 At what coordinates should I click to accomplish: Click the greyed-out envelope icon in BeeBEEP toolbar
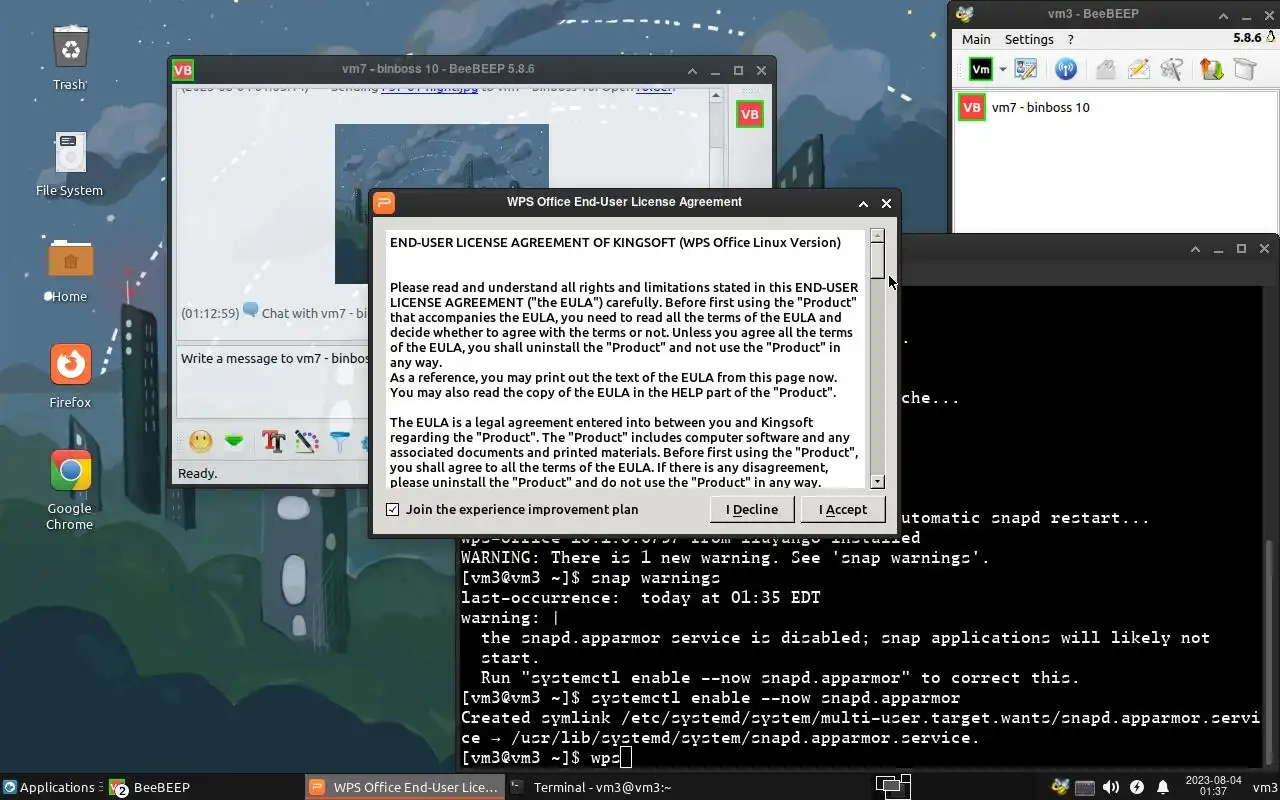pos(1105,69)
